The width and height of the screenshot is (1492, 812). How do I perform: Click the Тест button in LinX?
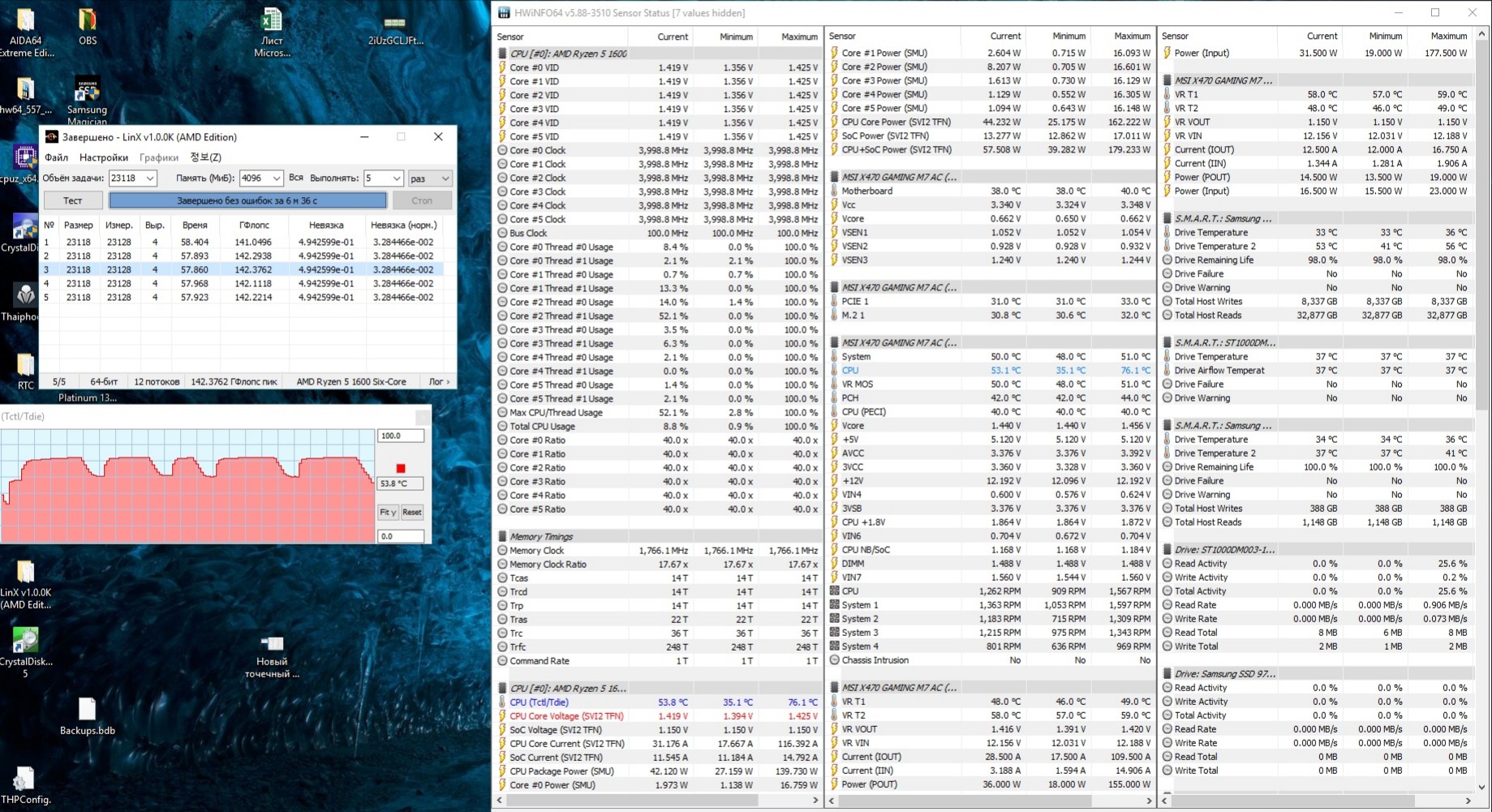(73, 200)
